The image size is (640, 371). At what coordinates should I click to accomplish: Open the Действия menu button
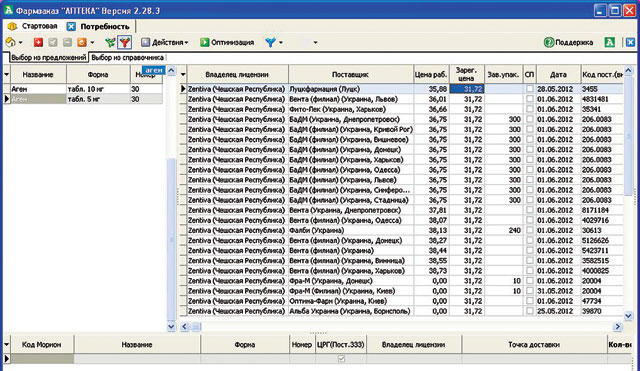tap(164, 42)
